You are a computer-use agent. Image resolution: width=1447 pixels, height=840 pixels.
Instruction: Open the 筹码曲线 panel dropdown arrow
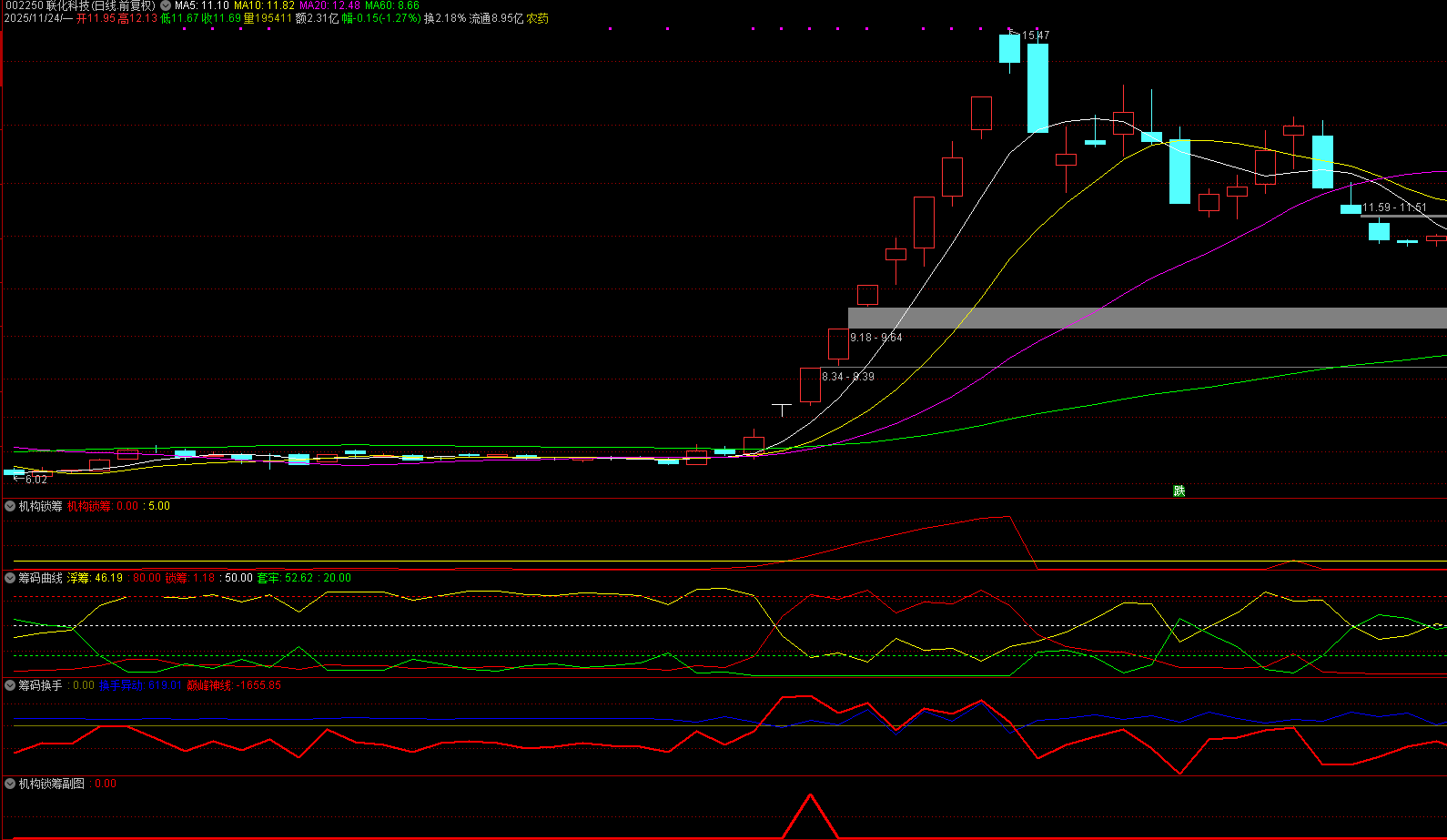pos(10,578)
